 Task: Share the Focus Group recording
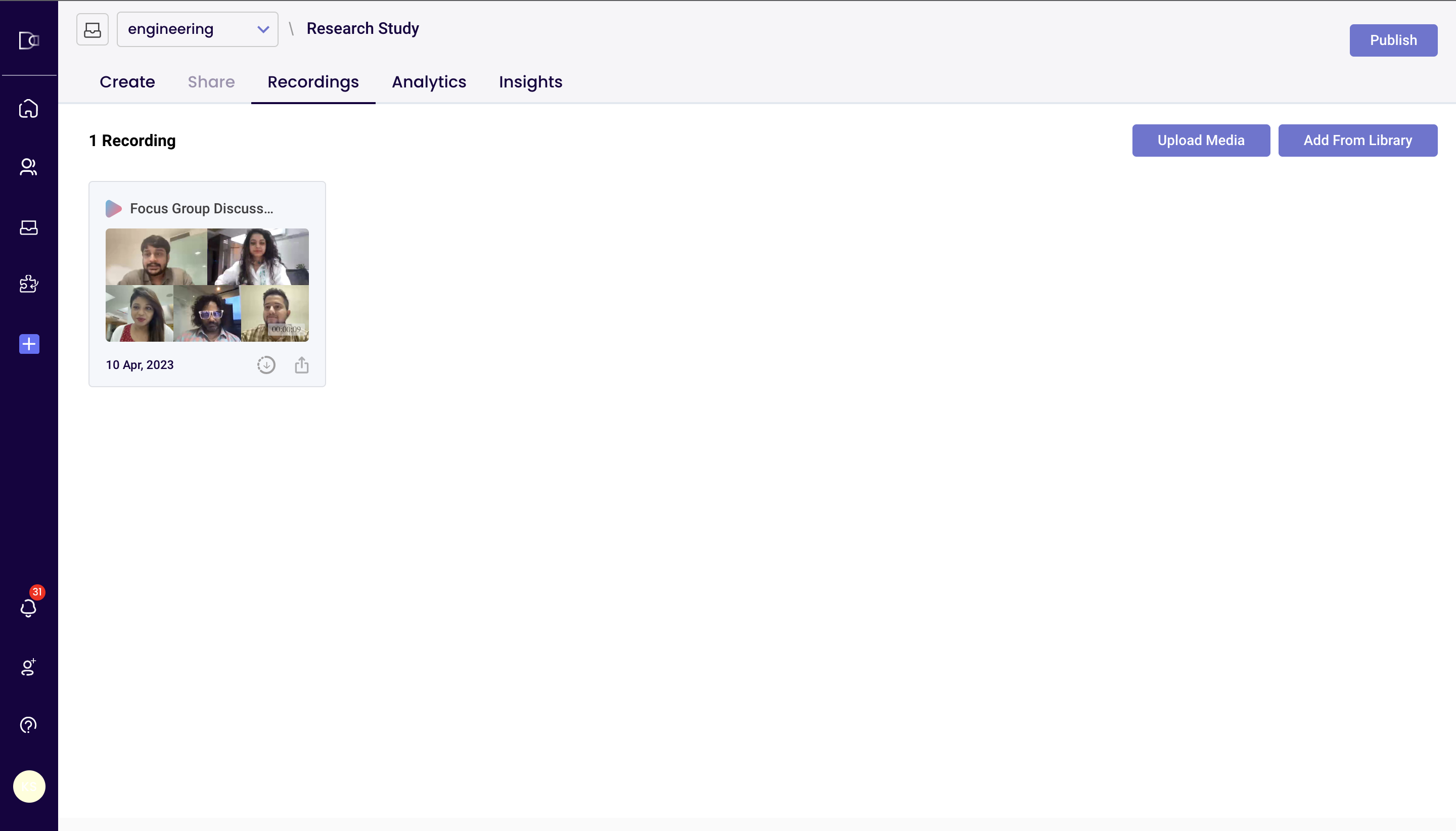(x=302, y=365)
